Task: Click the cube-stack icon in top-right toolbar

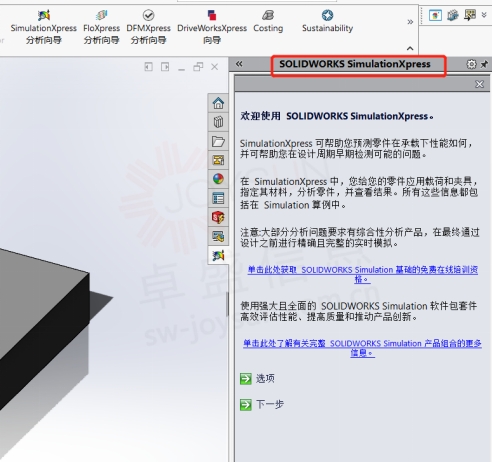Action: (453, 15)
